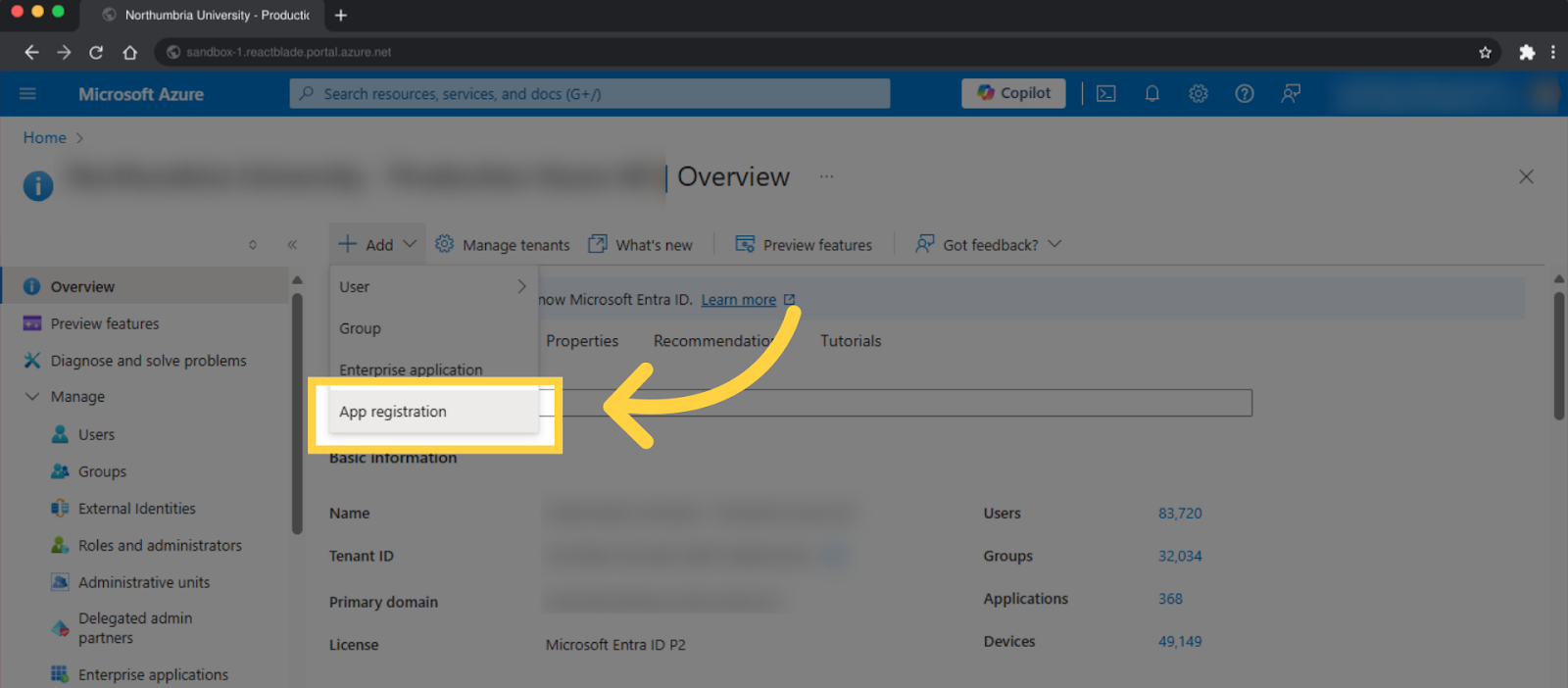Open Preview features in the toolbar
Viewport: 1568px width, 688px height.
click(804, 244)
